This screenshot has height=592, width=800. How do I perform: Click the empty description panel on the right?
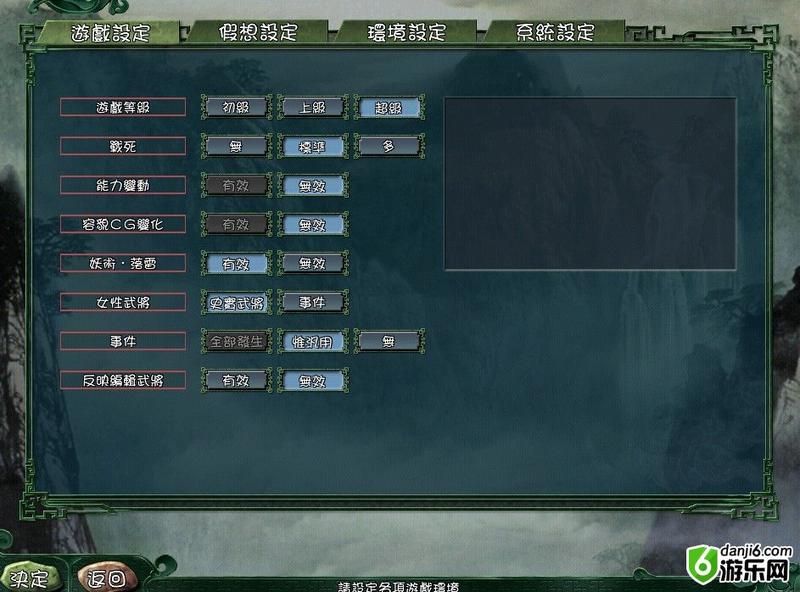coord(590,184)
